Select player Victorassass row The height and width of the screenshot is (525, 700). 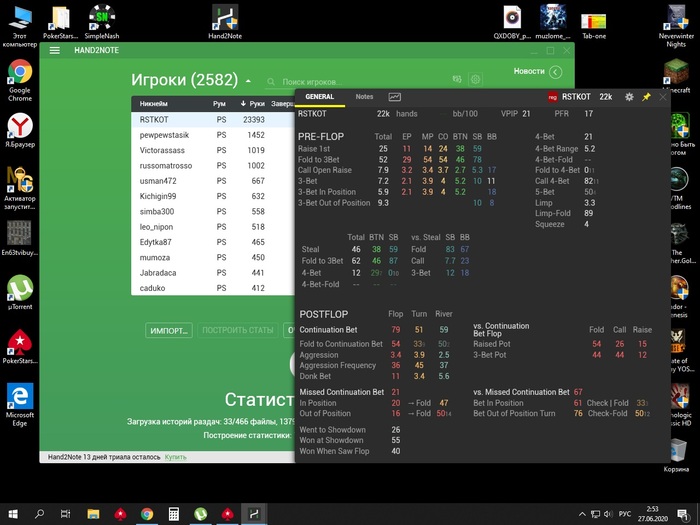pos(213,150)
